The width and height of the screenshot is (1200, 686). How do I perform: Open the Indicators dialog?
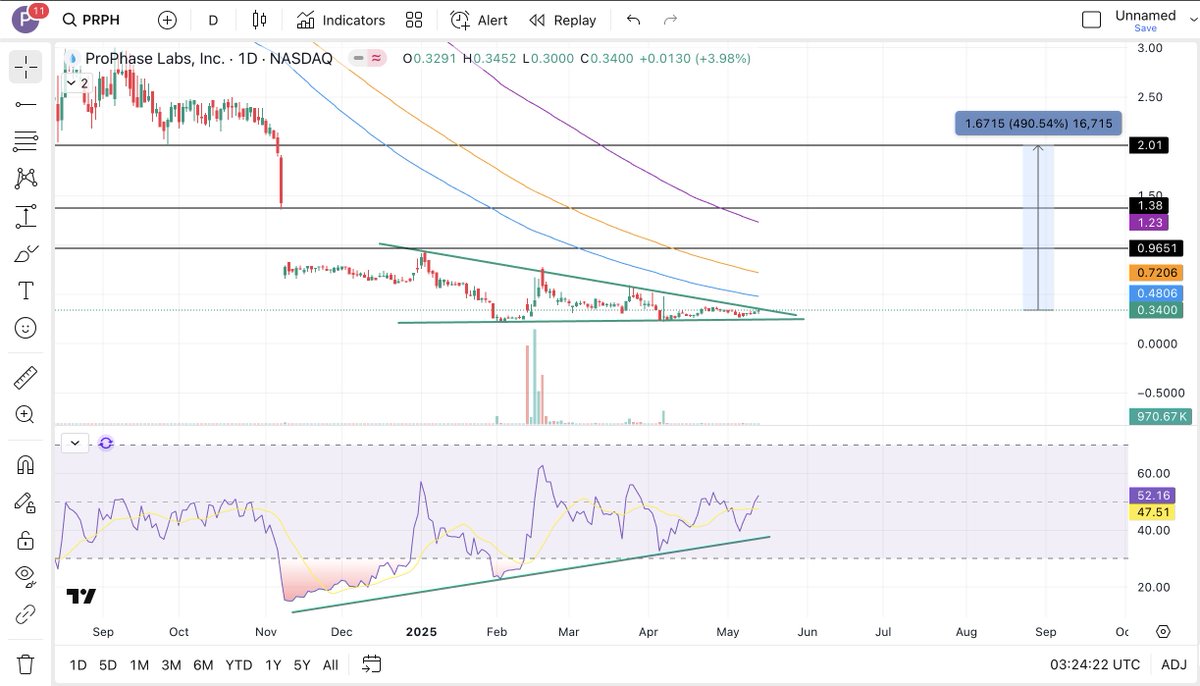341,20
